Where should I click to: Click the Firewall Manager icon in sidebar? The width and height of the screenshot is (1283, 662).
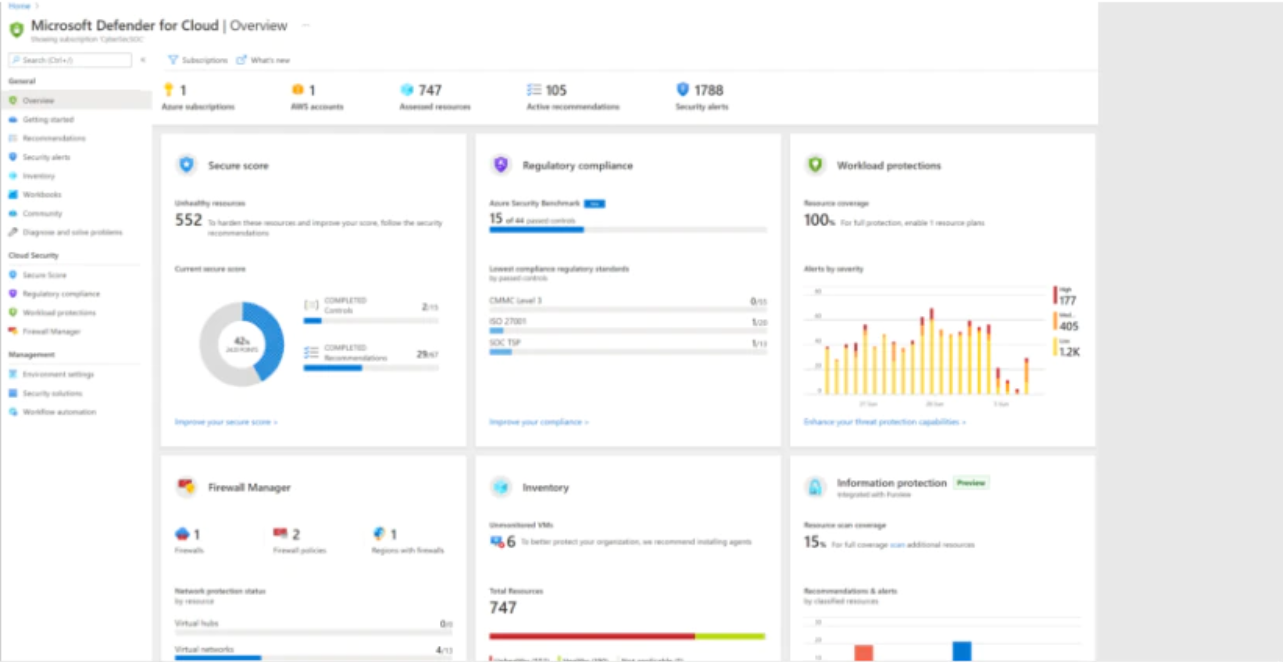click(x=13, y=331)
